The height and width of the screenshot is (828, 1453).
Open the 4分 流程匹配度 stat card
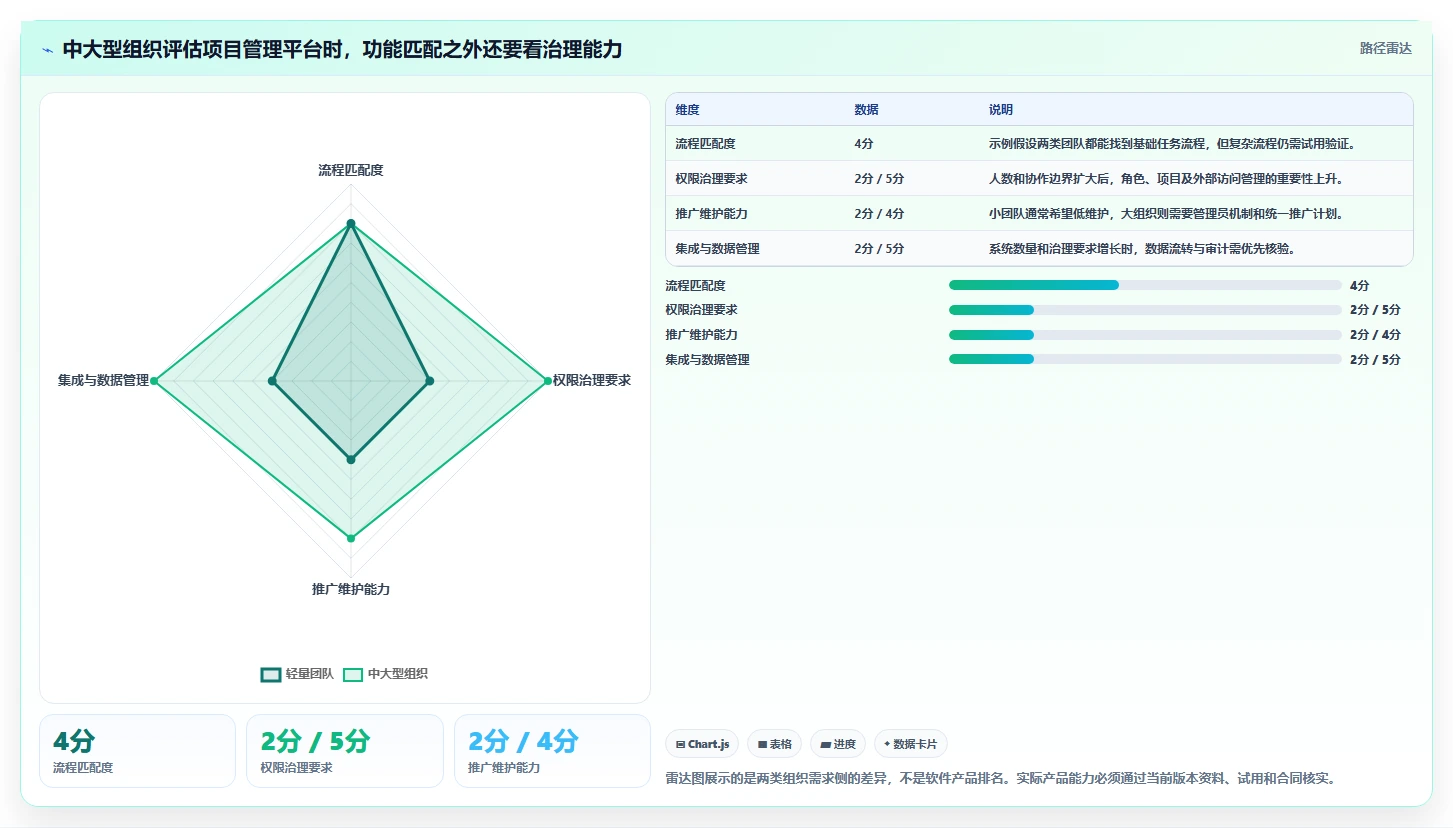click(137, 751)
